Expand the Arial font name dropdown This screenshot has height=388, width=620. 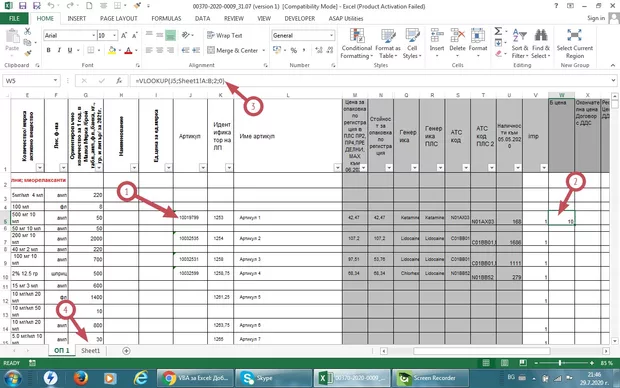[94, 36]
